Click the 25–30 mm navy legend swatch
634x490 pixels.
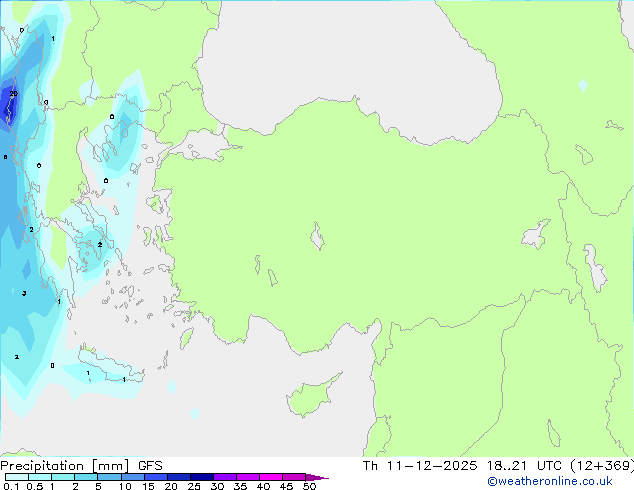click(202, 477)
